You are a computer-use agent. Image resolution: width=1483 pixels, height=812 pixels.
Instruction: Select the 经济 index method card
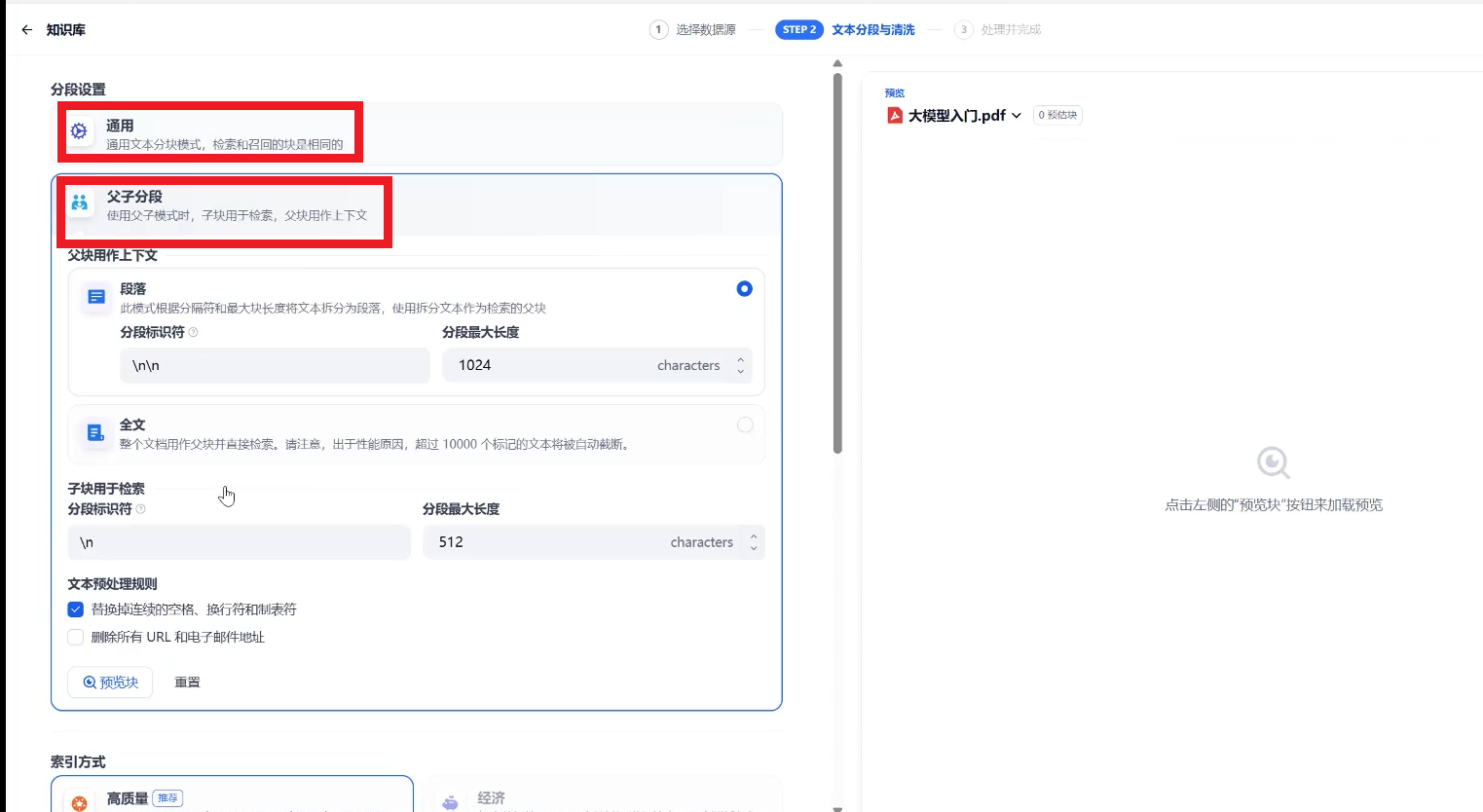(603, 794)
